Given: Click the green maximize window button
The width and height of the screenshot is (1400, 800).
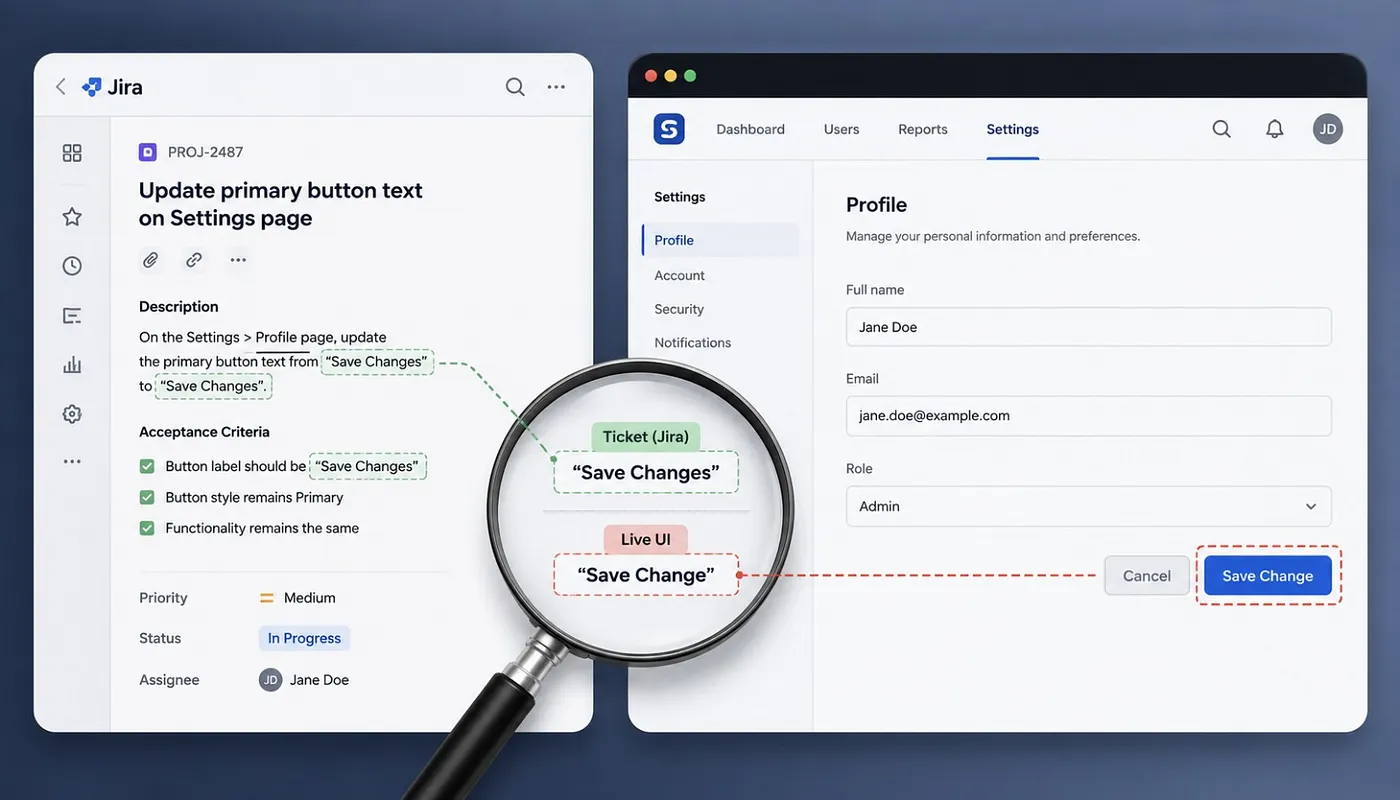Looking at the screenshot, I should 690,76.
